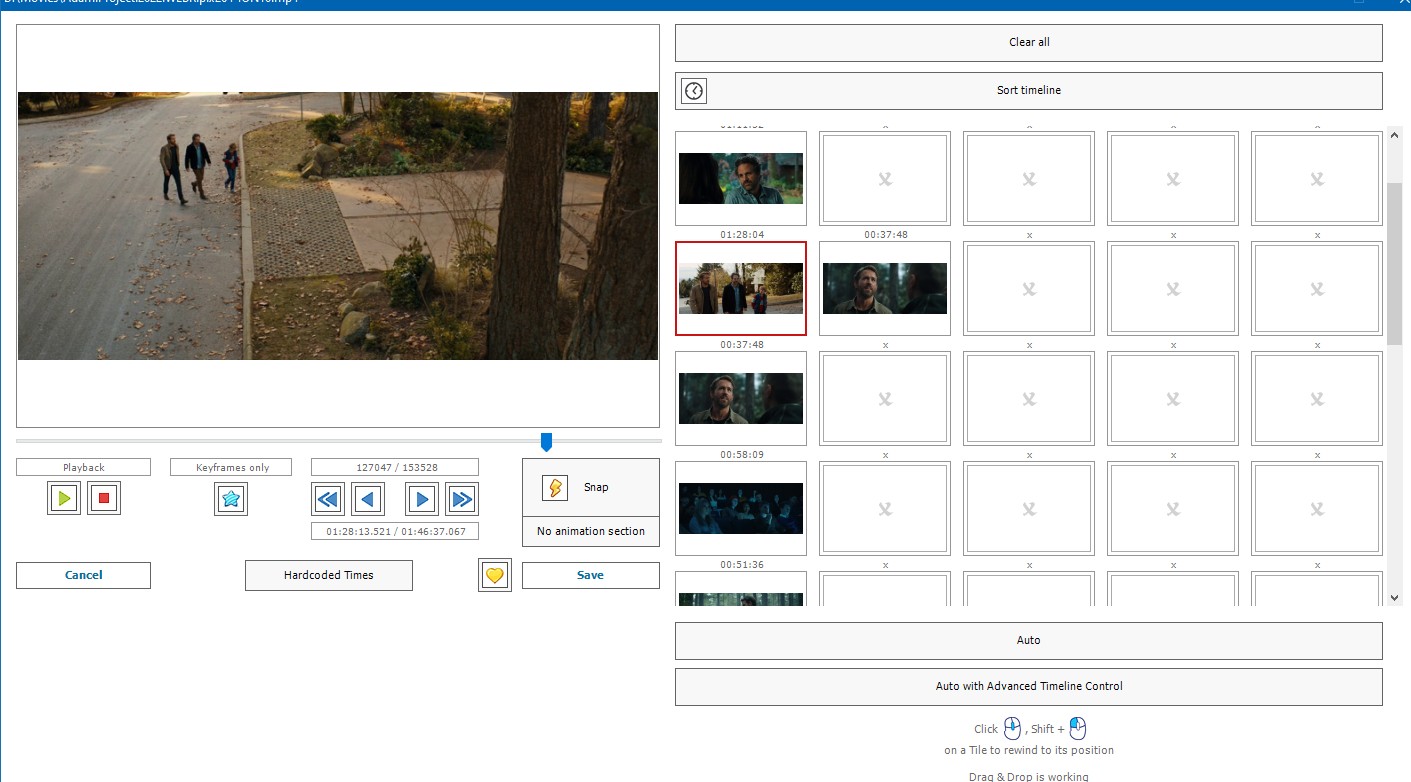Click the Auto button
Screen dimensions: 1411x782
click(1029, 641)
